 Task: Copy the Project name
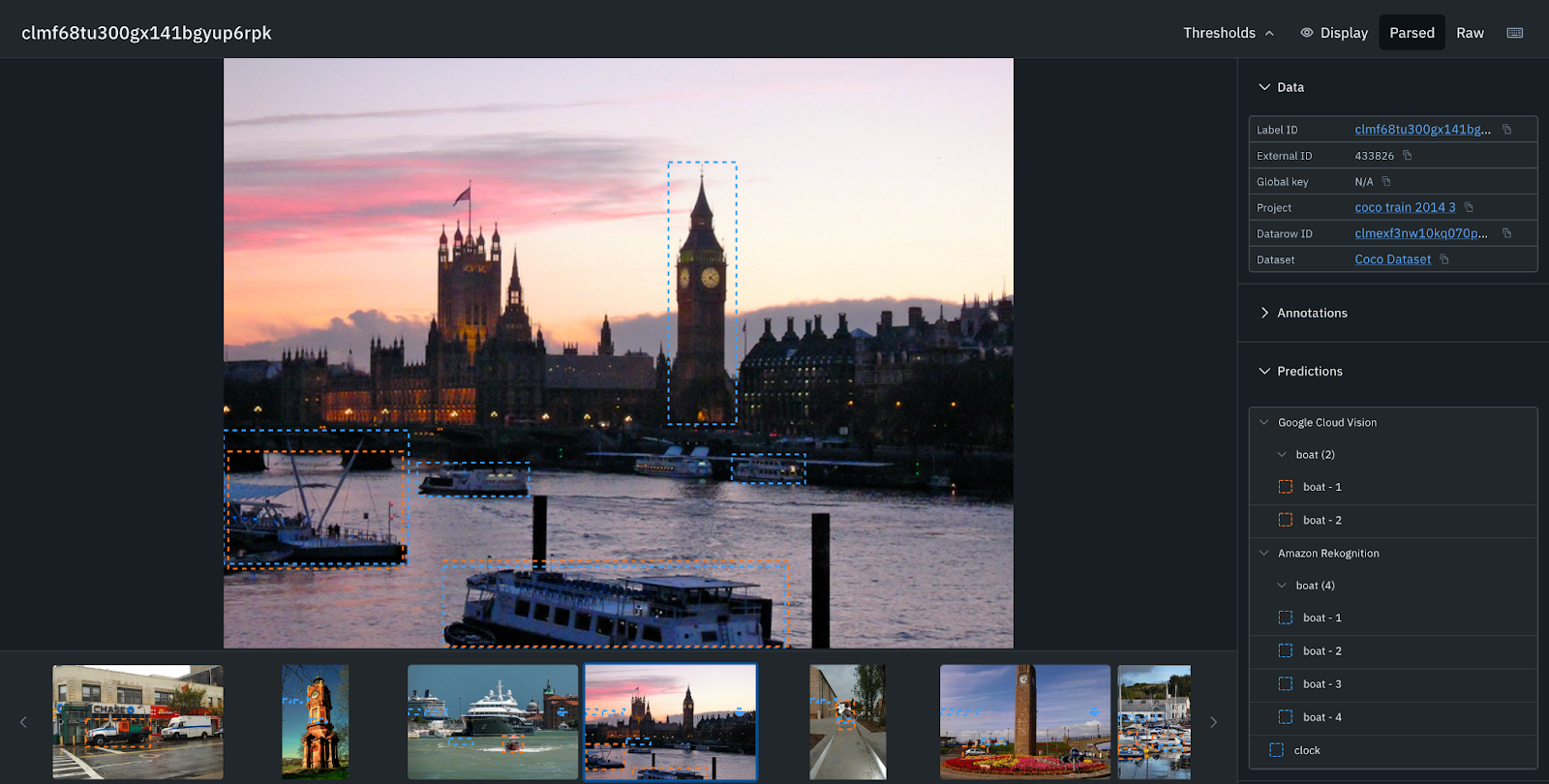tap(1469, 207)
